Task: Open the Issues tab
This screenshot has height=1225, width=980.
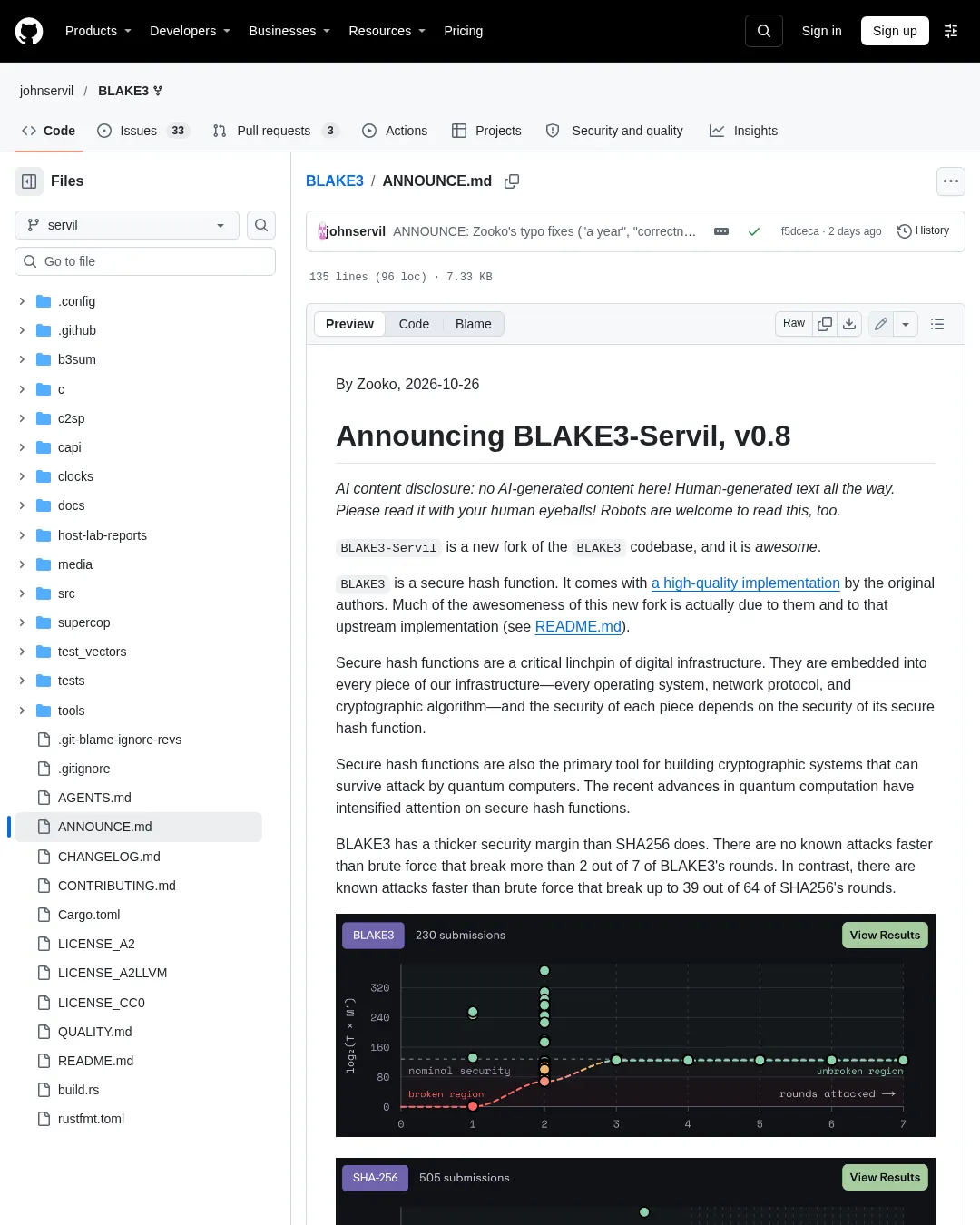Action: [x=142, y=131]
